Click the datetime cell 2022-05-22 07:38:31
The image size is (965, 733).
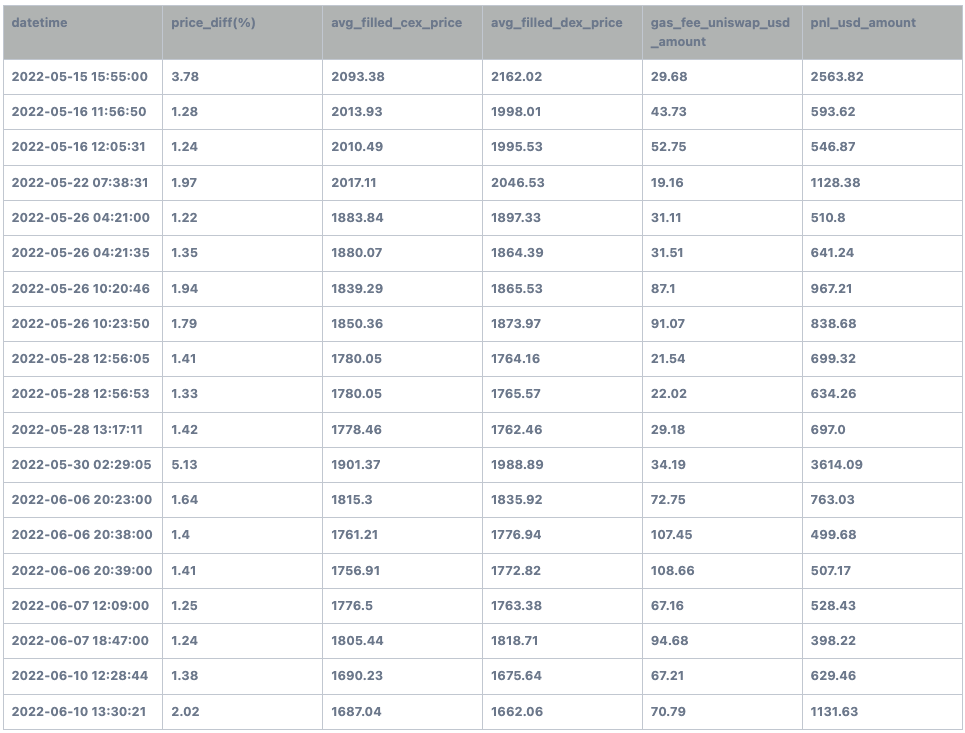tap(80, 182)
